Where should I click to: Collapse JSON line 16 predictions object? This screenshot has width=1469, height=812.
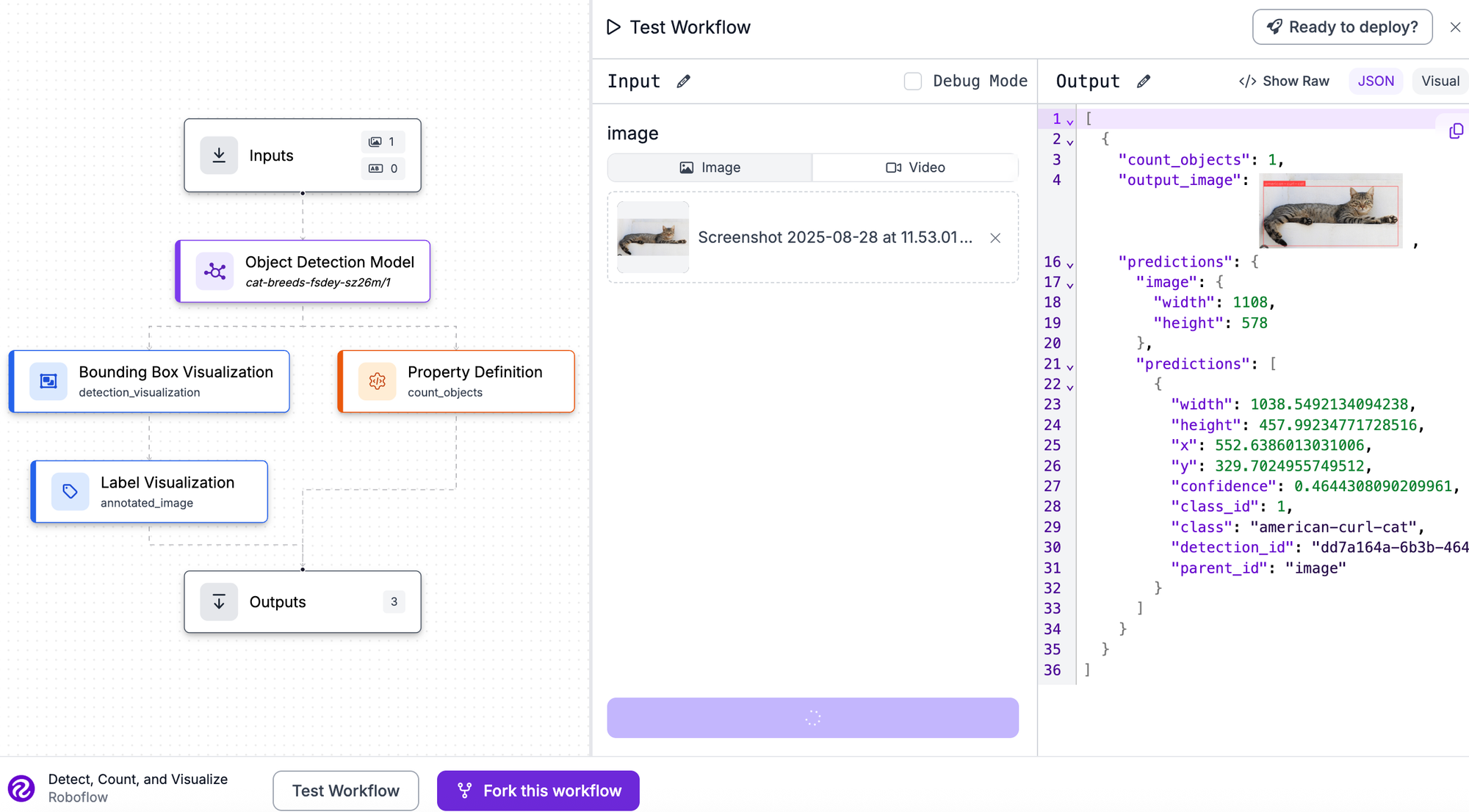point(1070,265)
